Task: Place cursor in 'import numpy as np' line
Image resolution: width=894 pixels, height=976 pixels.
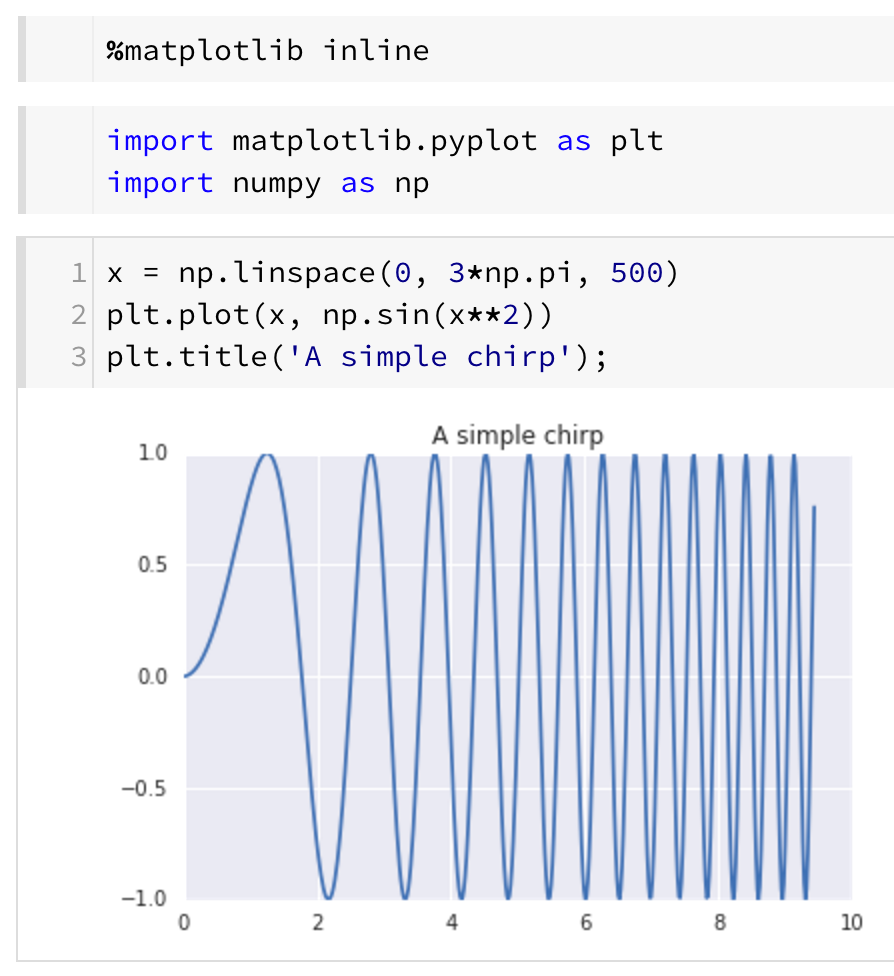Action: (x=268, y=183)
